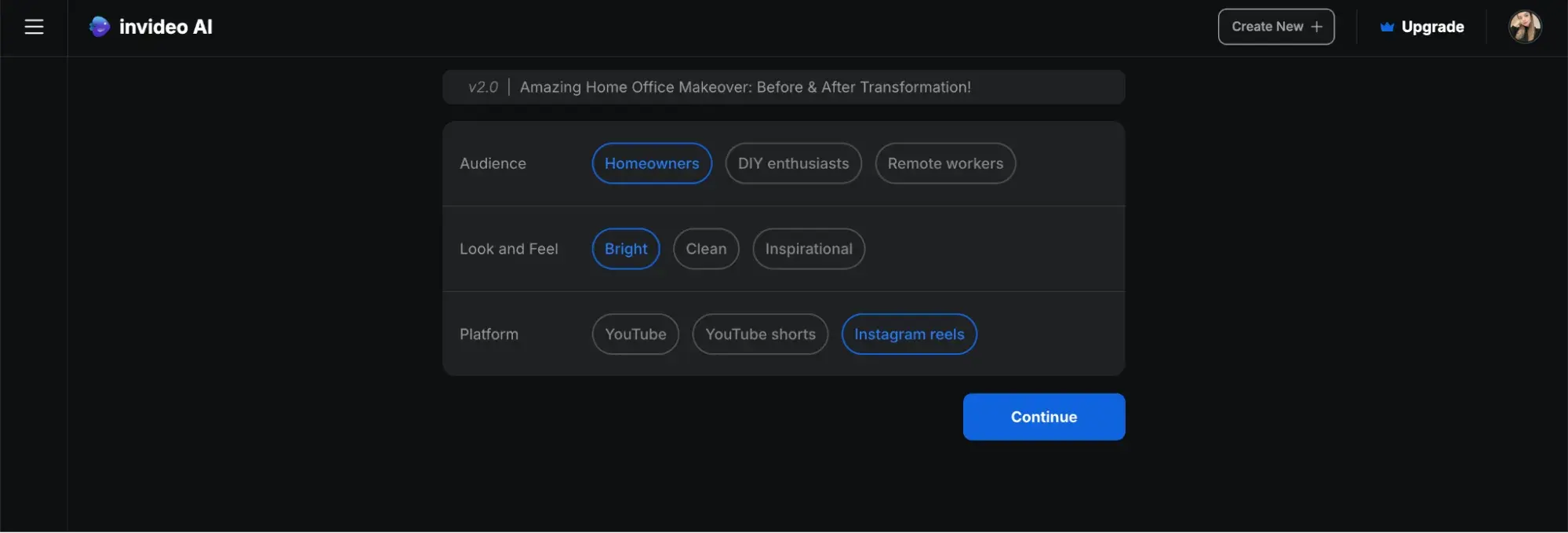Select YouTube shorts platform option
The height and width of the screenshot is (533, 1568).
[760, 334]
